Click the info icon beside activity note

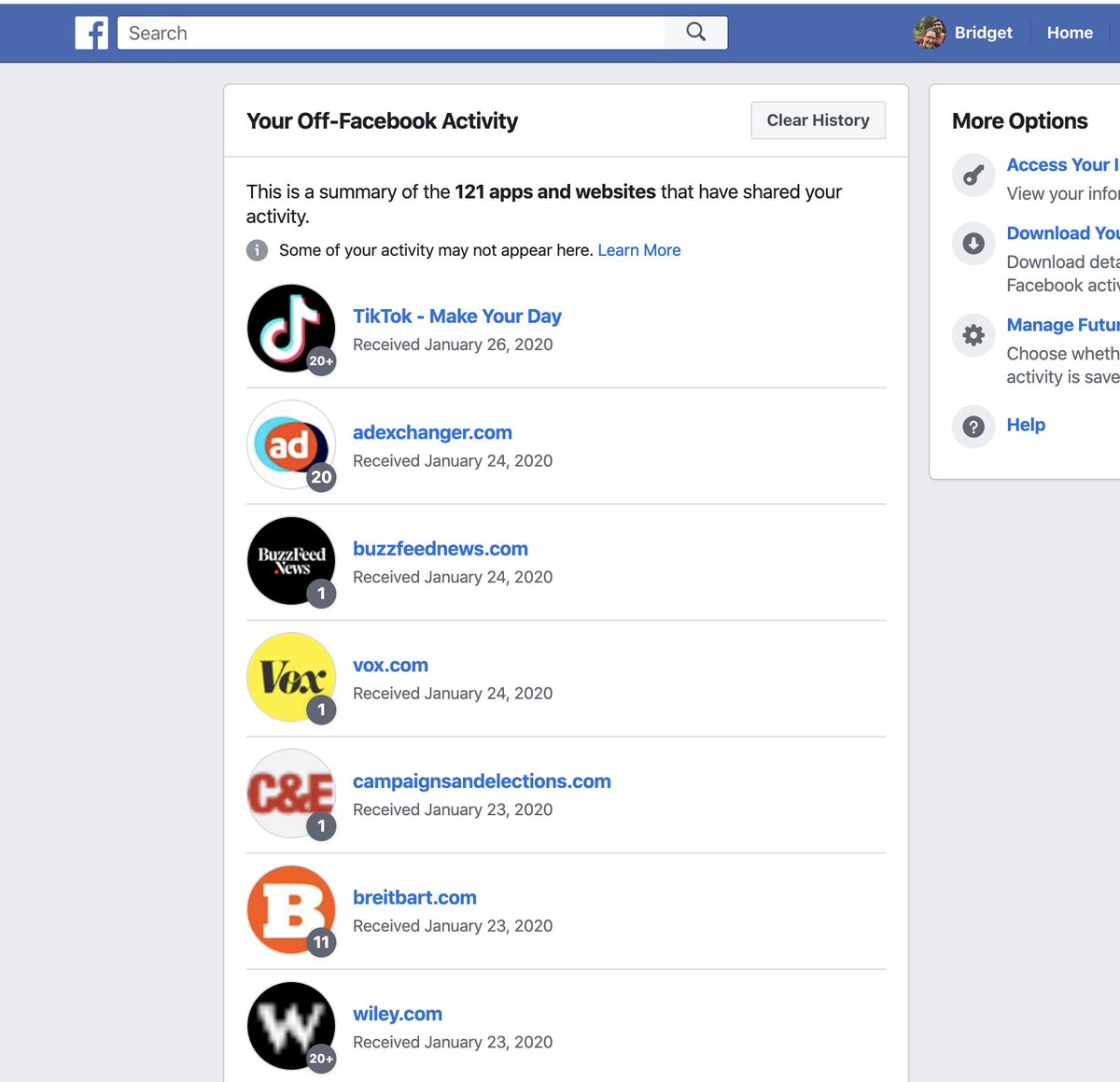click(x=257, y=250)
